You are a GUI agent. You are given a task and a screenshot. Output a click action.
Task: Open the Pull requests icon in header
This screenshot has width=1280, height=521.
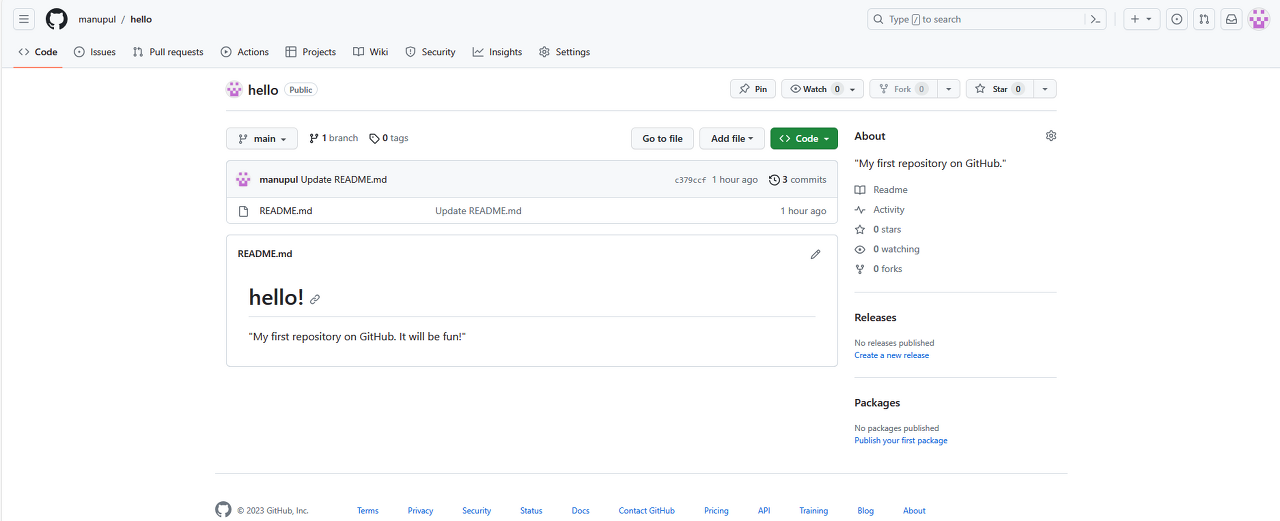click(1205, 19)
